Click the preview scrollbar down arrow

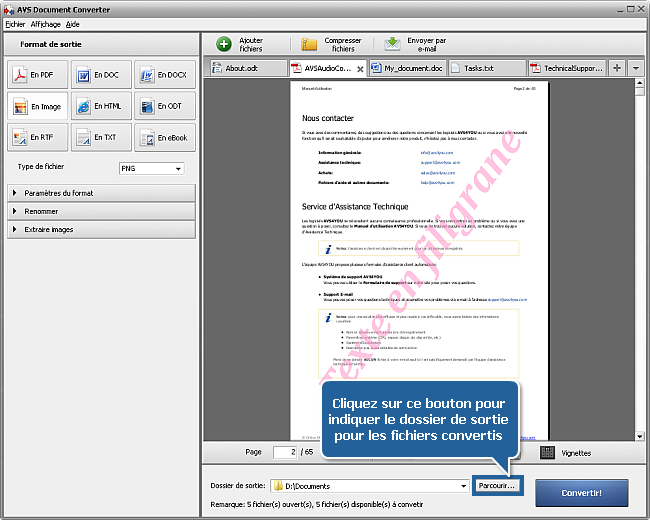tap(640, 436)
